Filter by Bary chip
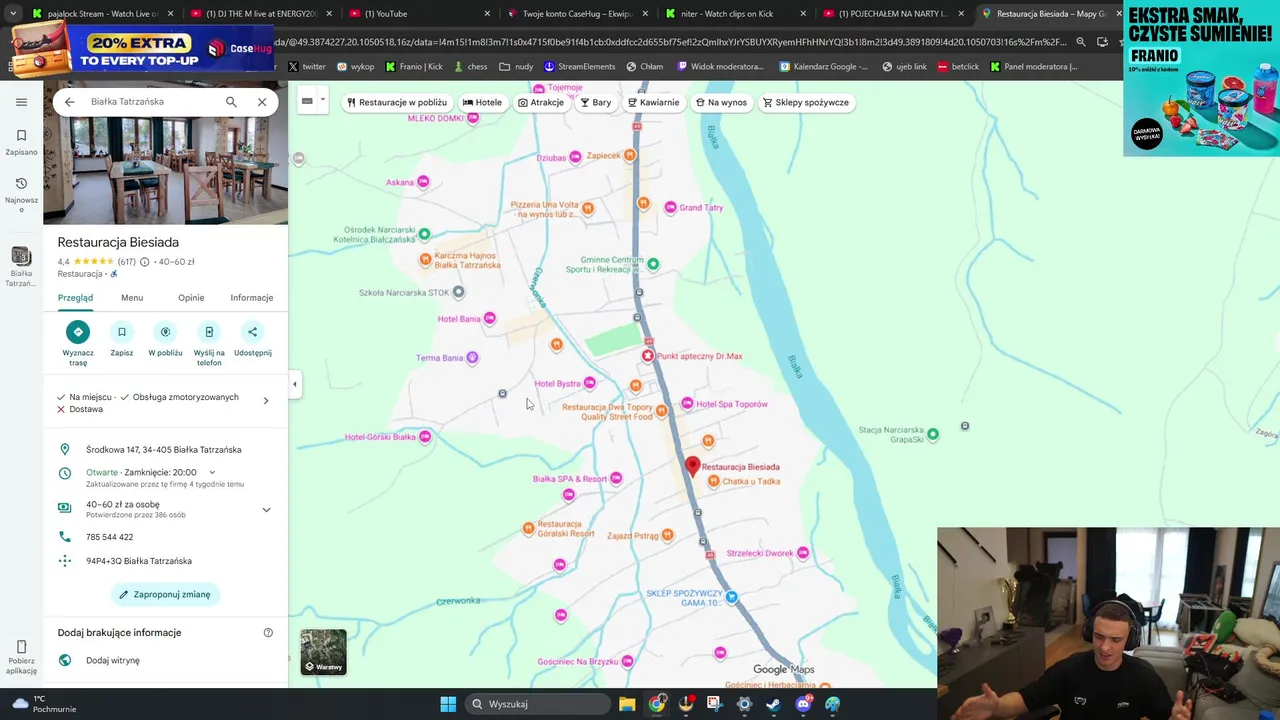 click(596, 102)
